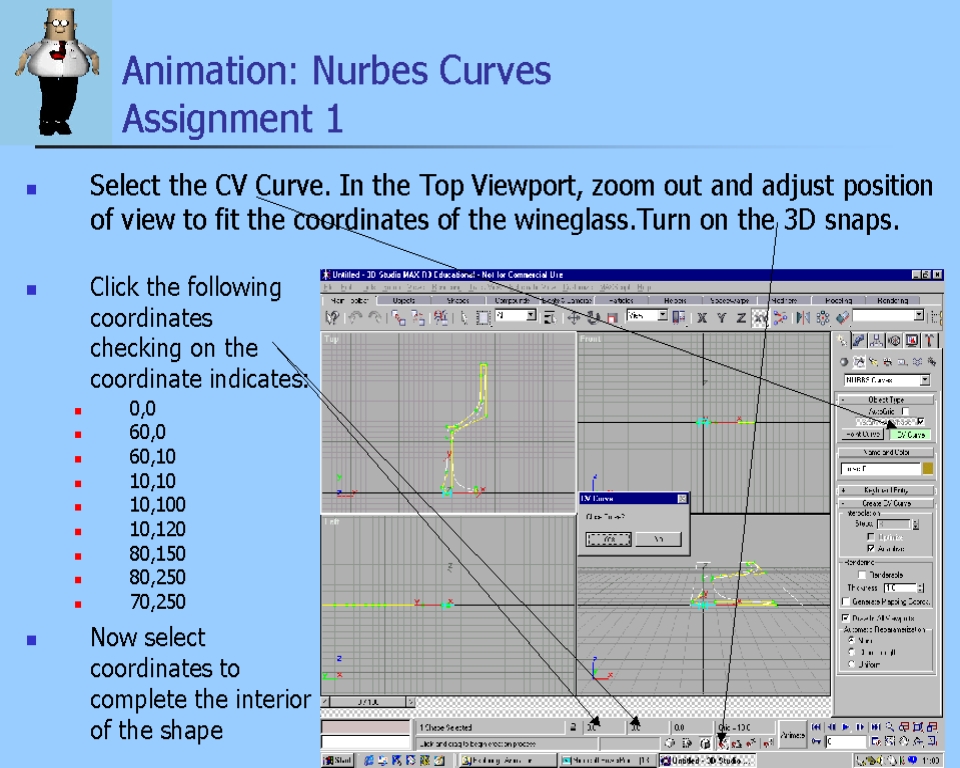Image resolution: width=960 pixels, height=768 pixels.
Task: Enable the AutoGrid checkbox
Action: coord(906,411)
